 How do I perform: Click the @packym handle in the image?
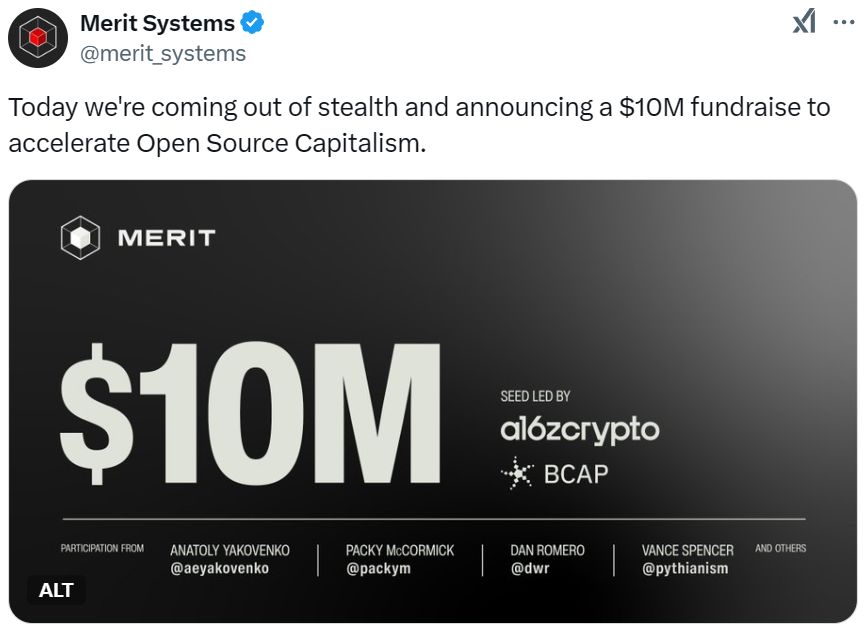point(379,569)
